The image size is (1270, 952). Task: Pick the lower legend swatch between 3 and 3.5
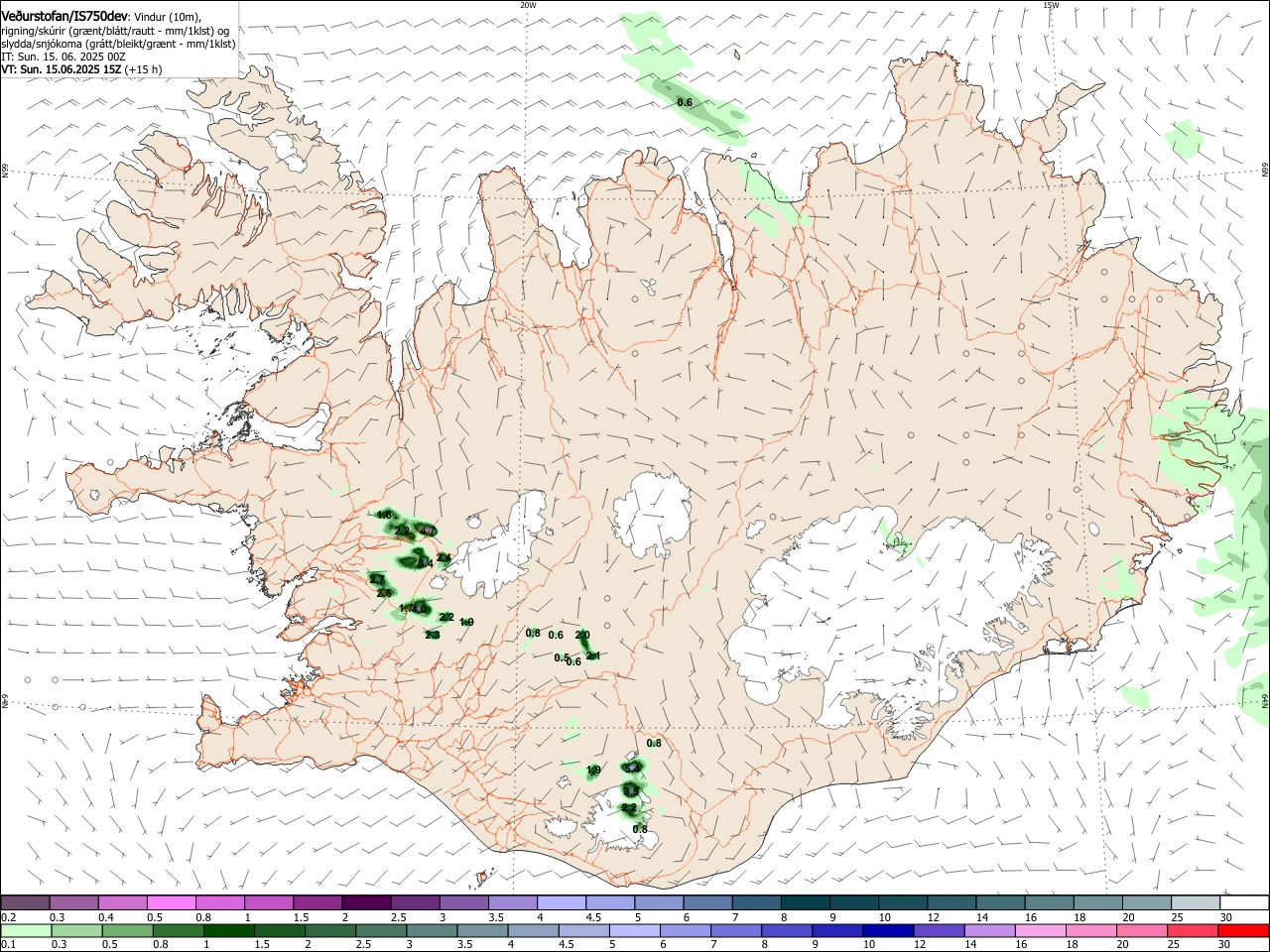tap(431, 930)
